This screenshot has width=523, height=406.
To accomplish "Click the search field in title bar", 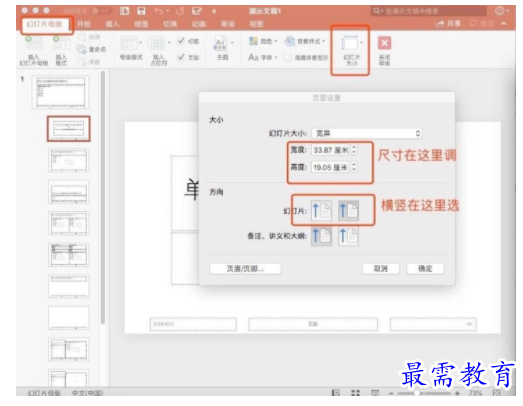I will [428, 11].
